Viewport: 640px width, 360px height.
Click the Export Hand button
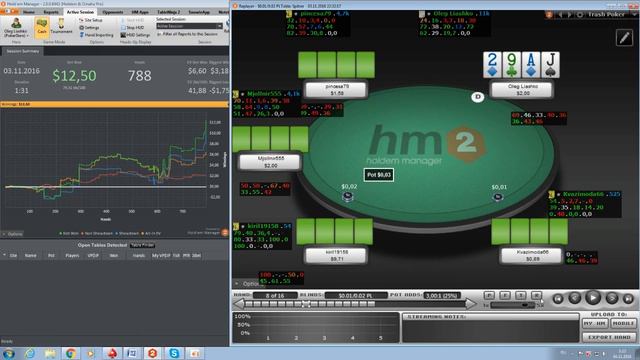tap(609, 337)
